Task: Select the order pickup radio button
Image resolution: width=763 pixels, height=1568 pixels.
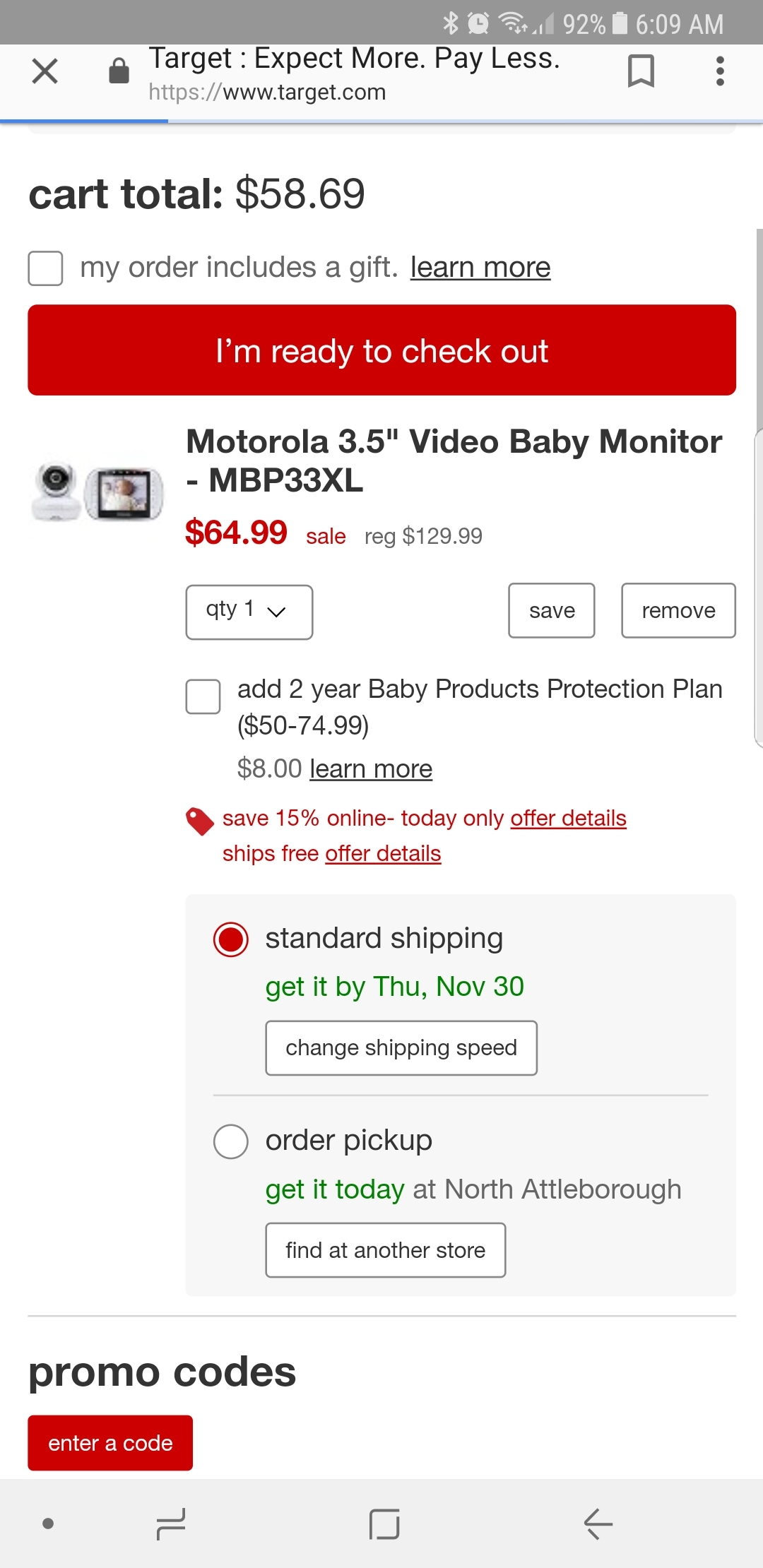Action: [x=231, y=1141]
